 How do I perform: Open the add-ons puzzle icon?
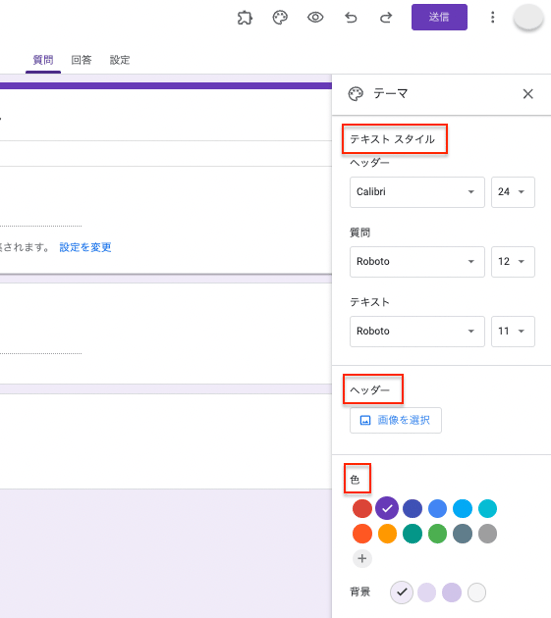pos(245,18)
